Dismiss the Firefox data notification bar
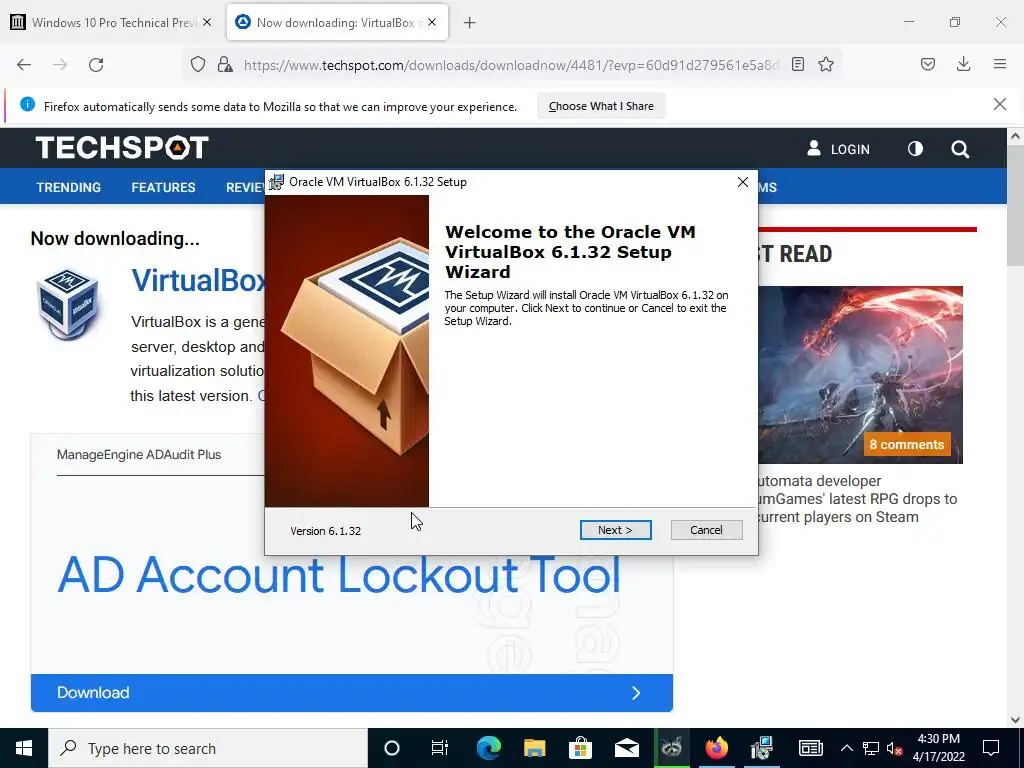Screen dimensions: 1024x768 [999, 104]
